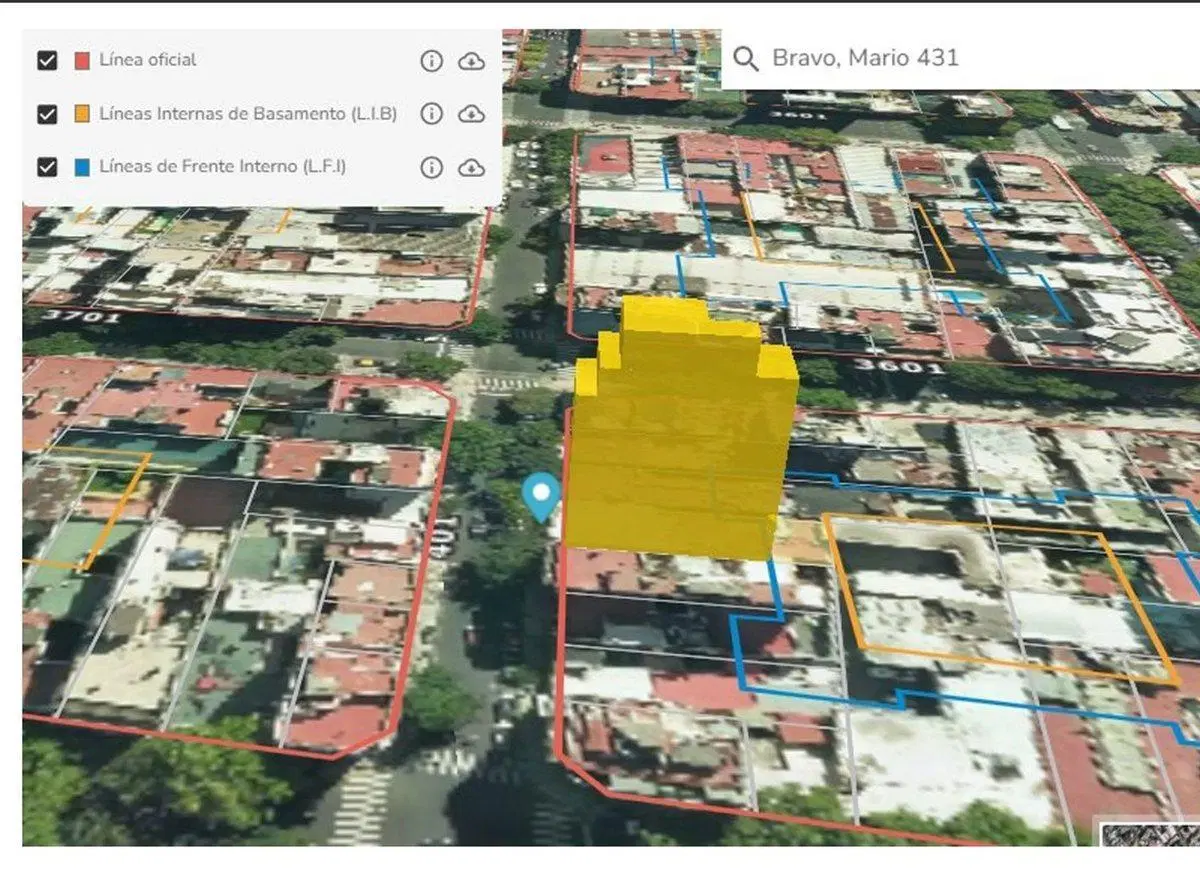Download Líneas de Frente Interno layer
Screen dimensions: 1200x873
click(471, 167)
